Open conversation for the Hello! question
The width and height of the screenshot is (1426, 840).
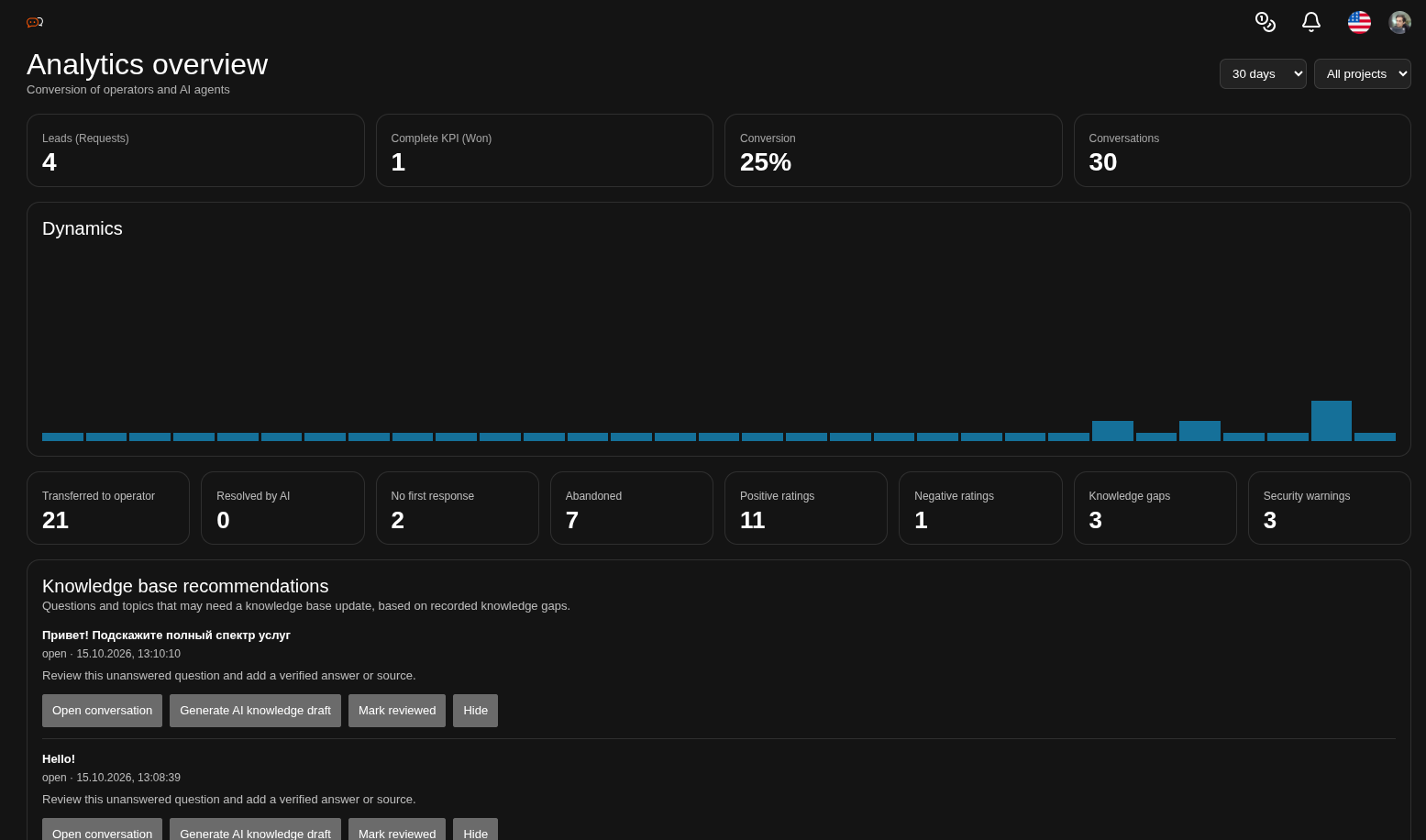102,831
